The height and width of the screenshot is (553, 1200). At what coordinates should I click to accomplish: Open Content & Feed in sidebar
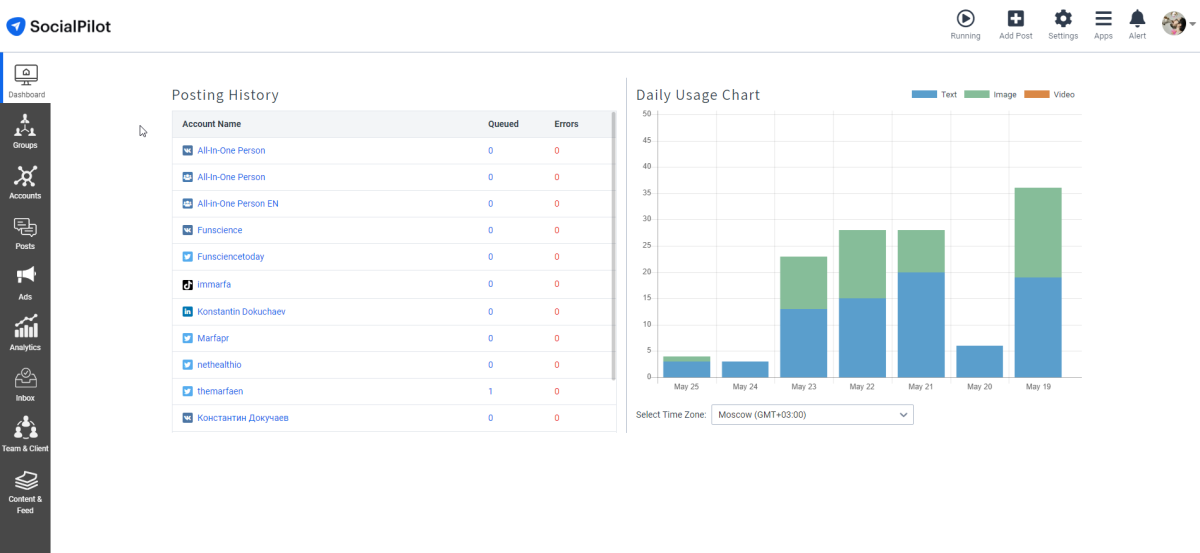25,490
